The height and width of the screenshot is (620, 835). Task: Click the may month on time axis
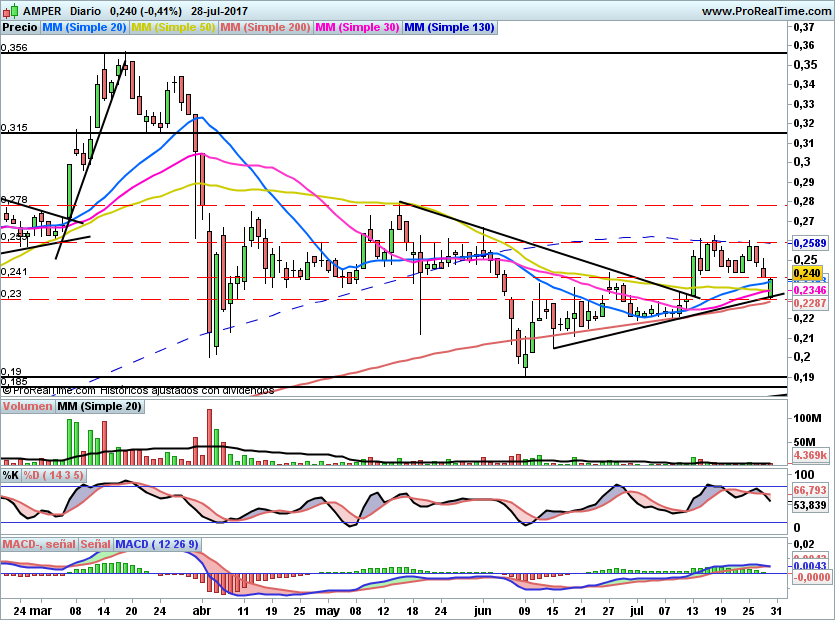click(328, 611)
